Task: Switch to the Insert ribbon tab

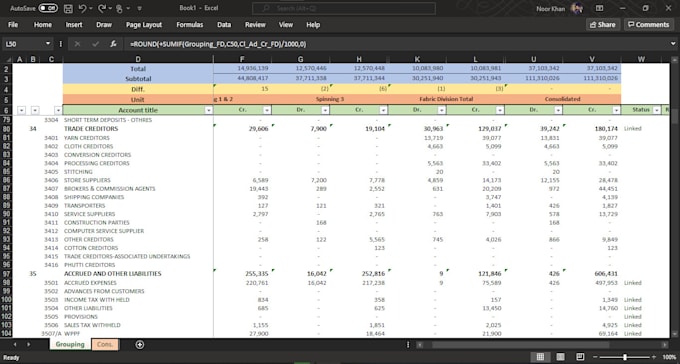Action: [74, 25]
